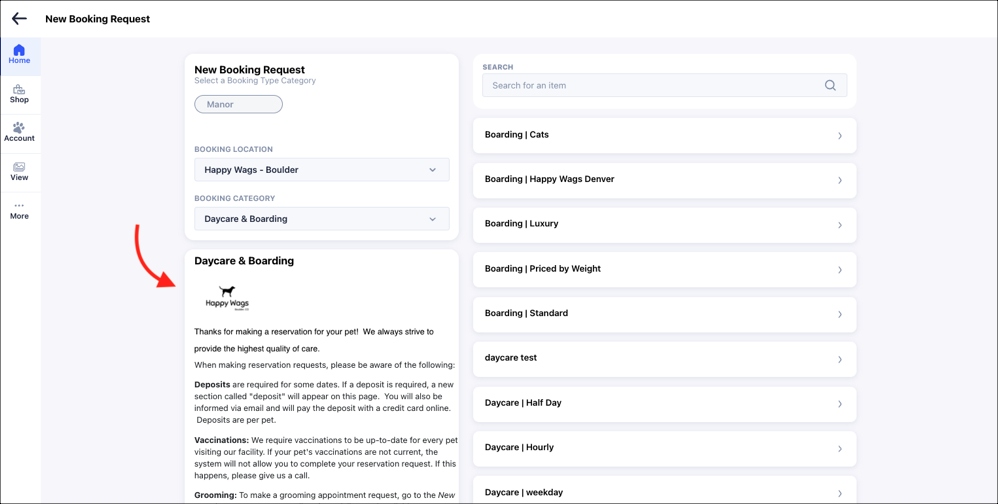Select Boarding | Cats booking type

[664, 135]
